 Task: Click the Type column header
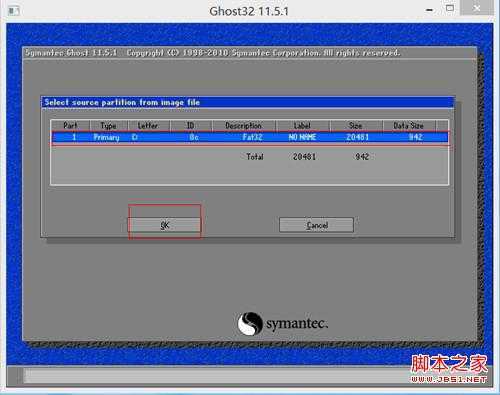pyautogui.click(x=109, y=126)
